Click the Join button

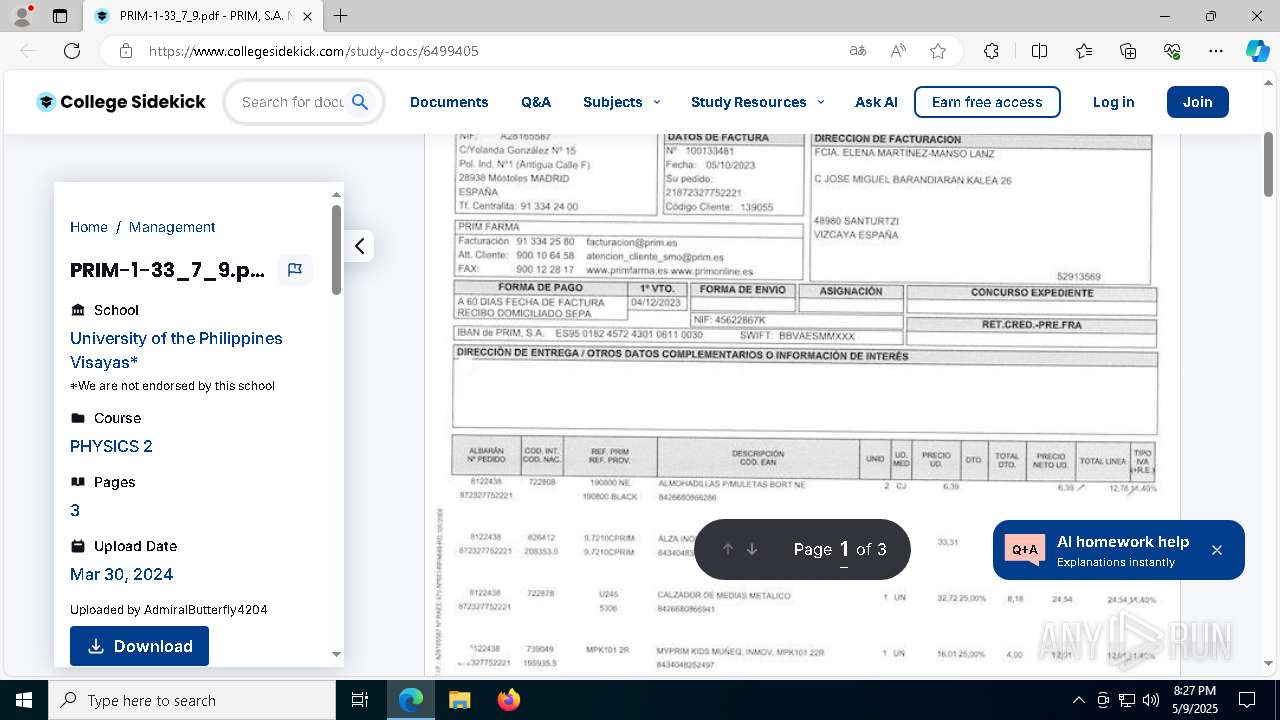tap(1197, 102)
